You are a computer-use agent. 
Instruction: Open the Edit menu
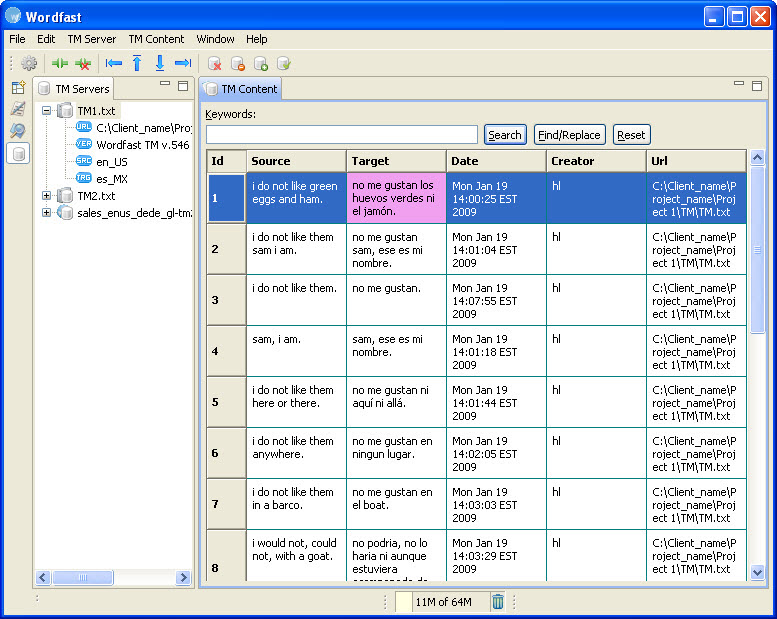46,39
